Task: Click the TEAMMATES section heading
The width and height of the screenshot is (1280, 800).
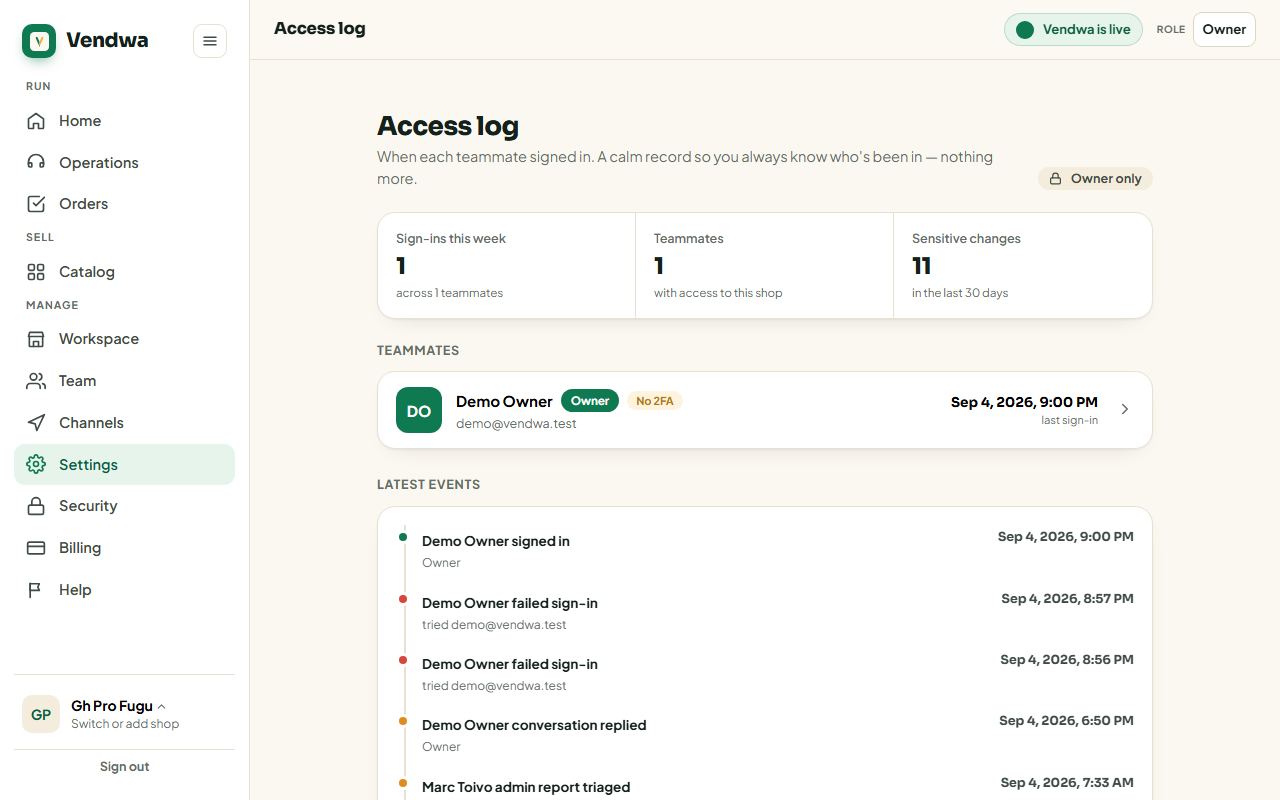Action: tap(418, 351)
